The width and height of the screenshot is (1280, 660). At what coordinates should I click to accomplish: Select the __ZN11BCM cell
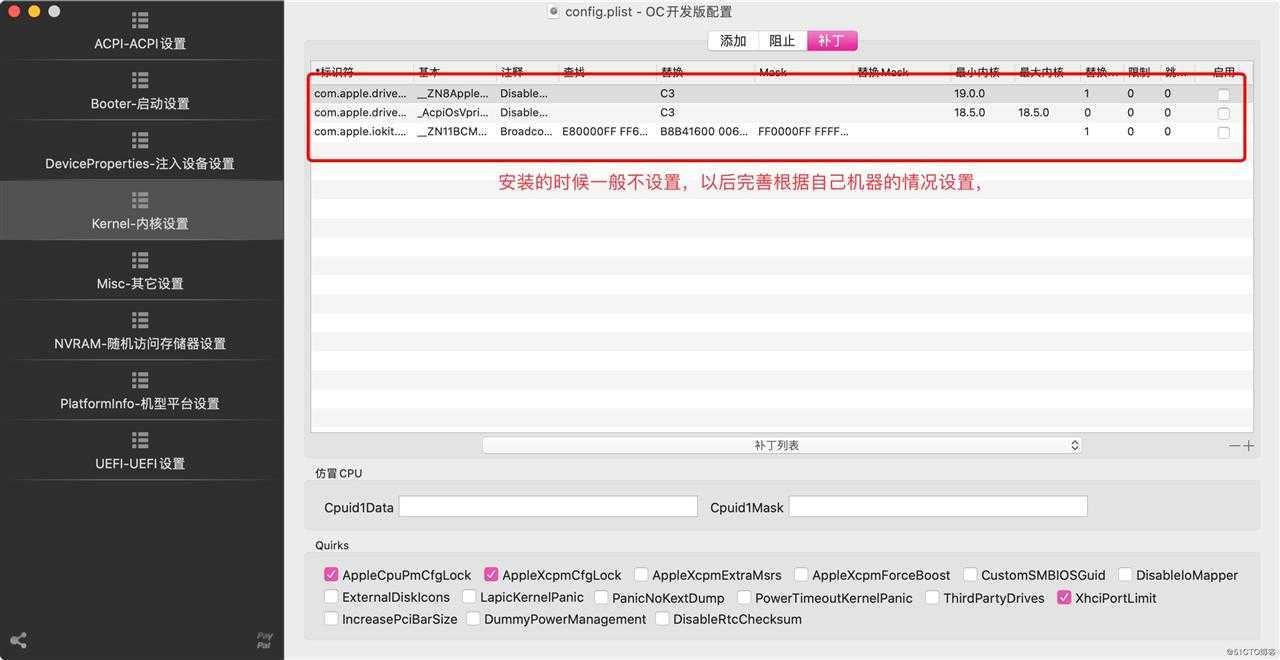[454, 132]
